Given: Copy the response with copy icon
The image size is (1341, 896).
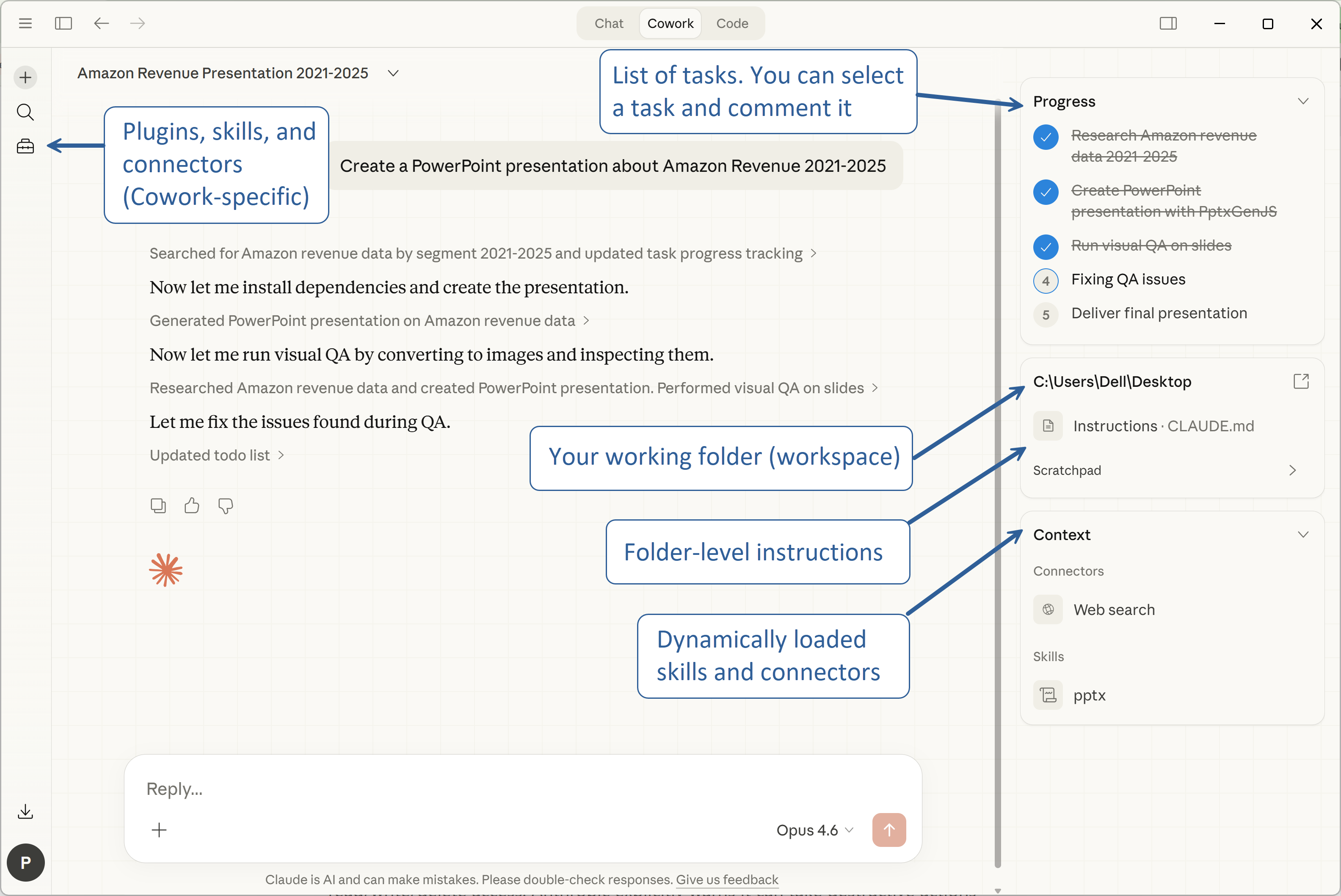Looking at the screenshot, I should (x=158, y=506).
